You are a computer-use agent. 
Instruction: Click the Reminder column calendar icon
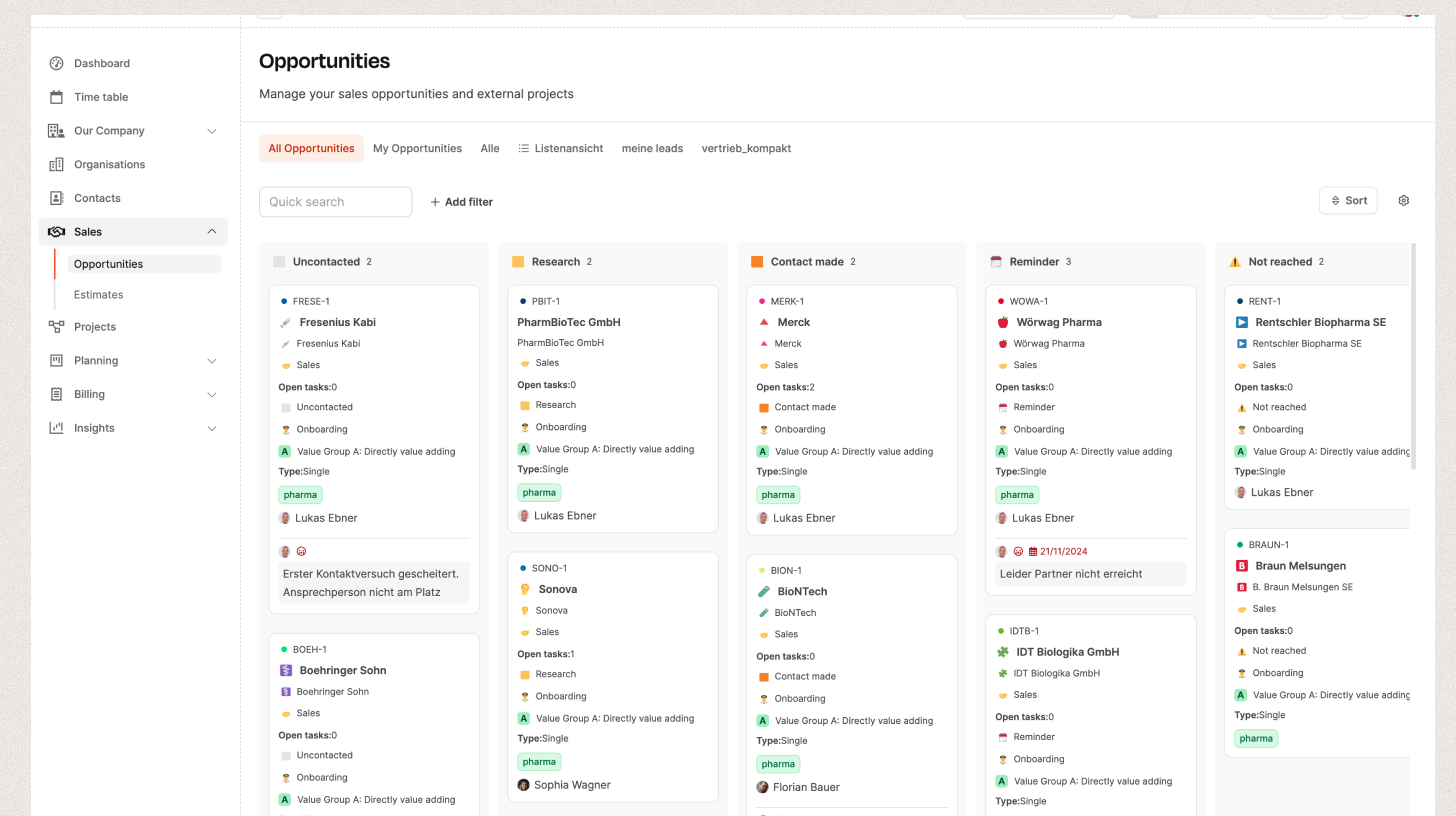[x=996, y=262]
